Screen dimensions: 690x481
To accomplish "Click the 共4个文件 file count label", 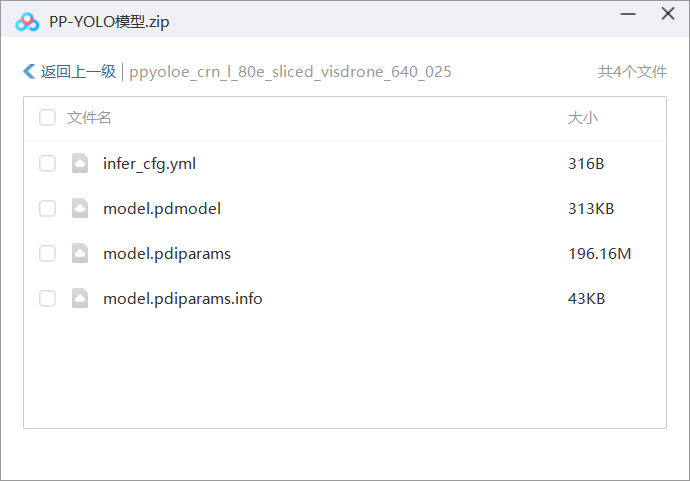I will pos(632,71).
